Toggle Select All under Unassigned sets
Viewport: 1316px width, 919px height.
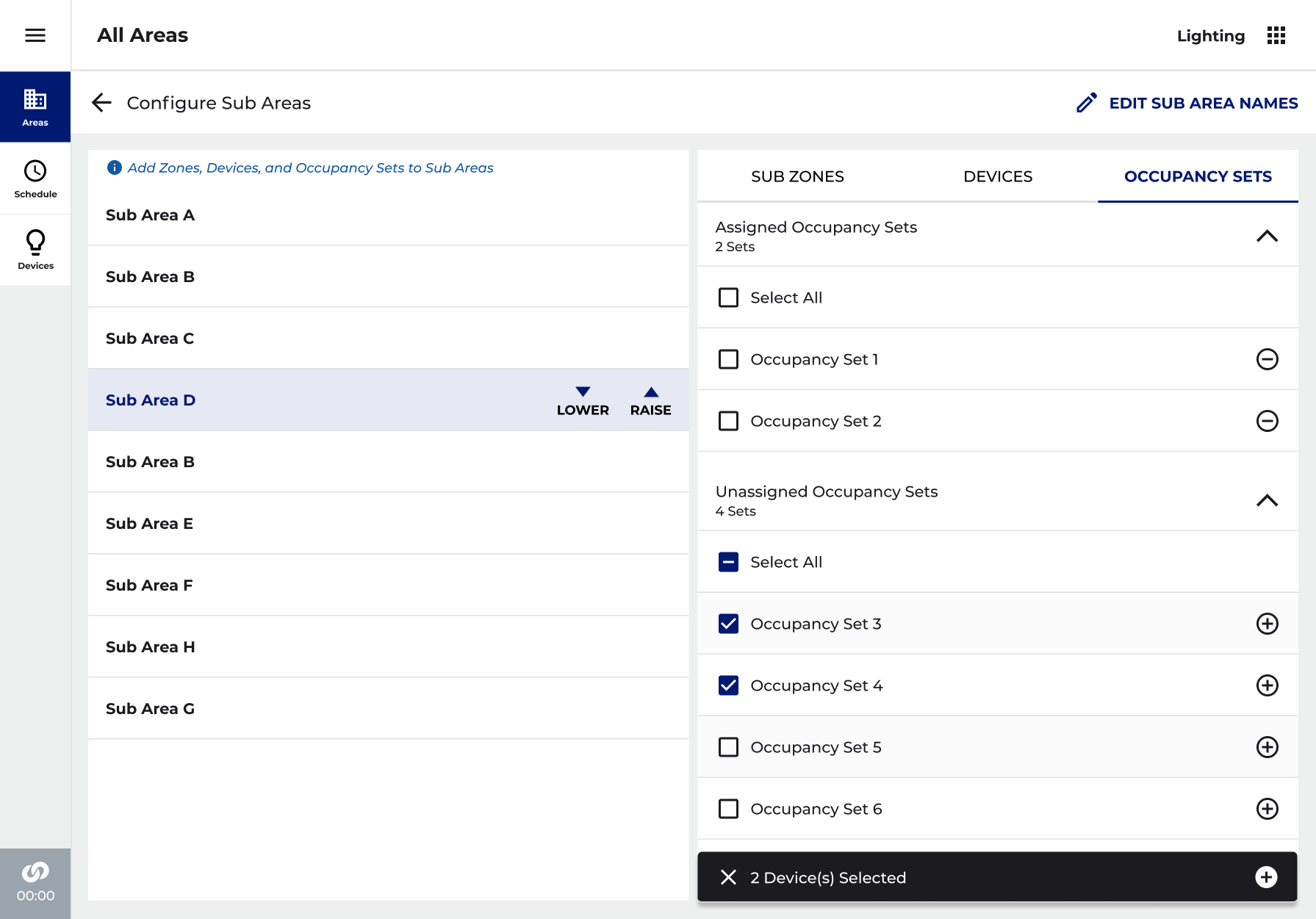728,562
